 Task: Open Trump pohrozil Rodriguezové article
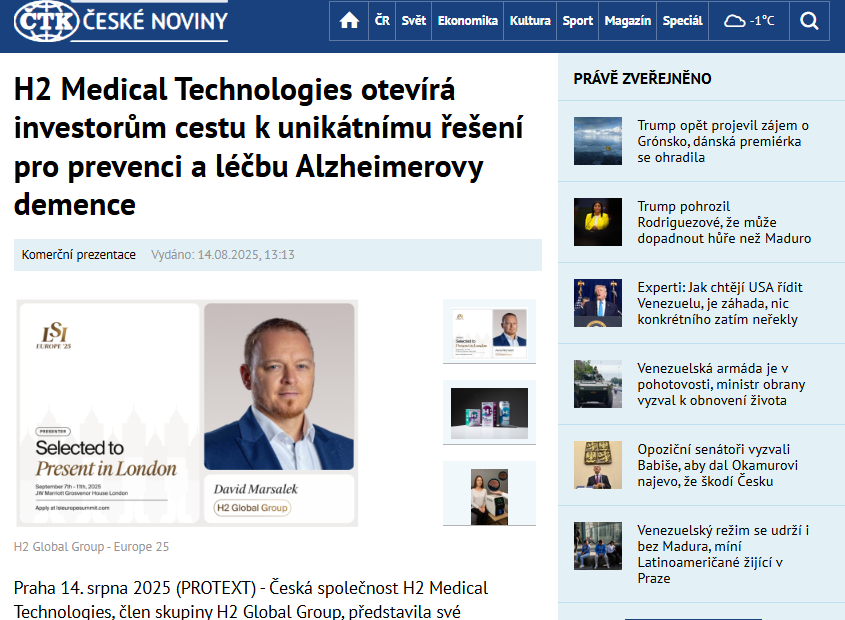(x=724, y=222)
